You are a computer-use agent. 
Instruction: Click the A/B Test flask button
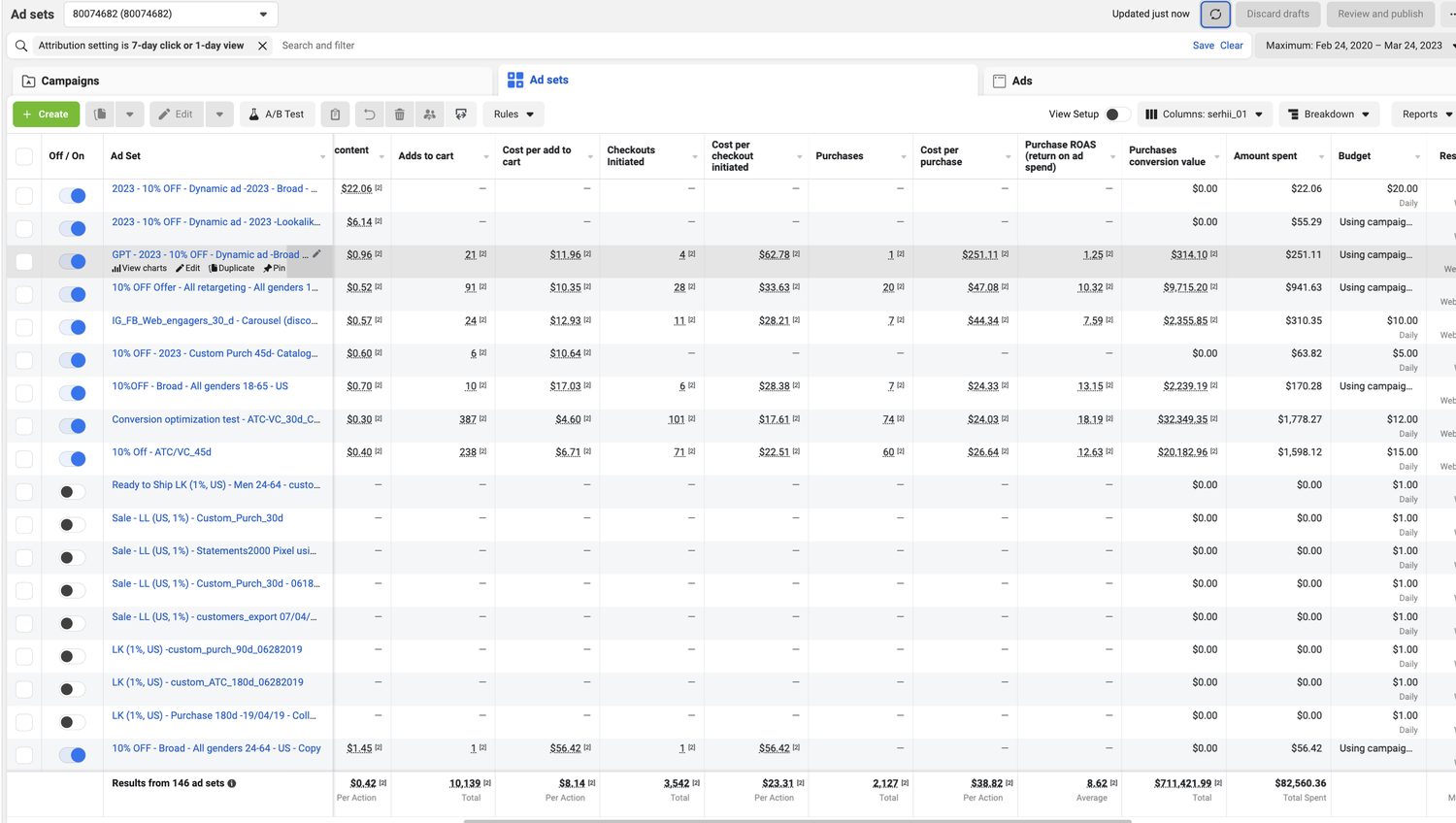[277, 115]
